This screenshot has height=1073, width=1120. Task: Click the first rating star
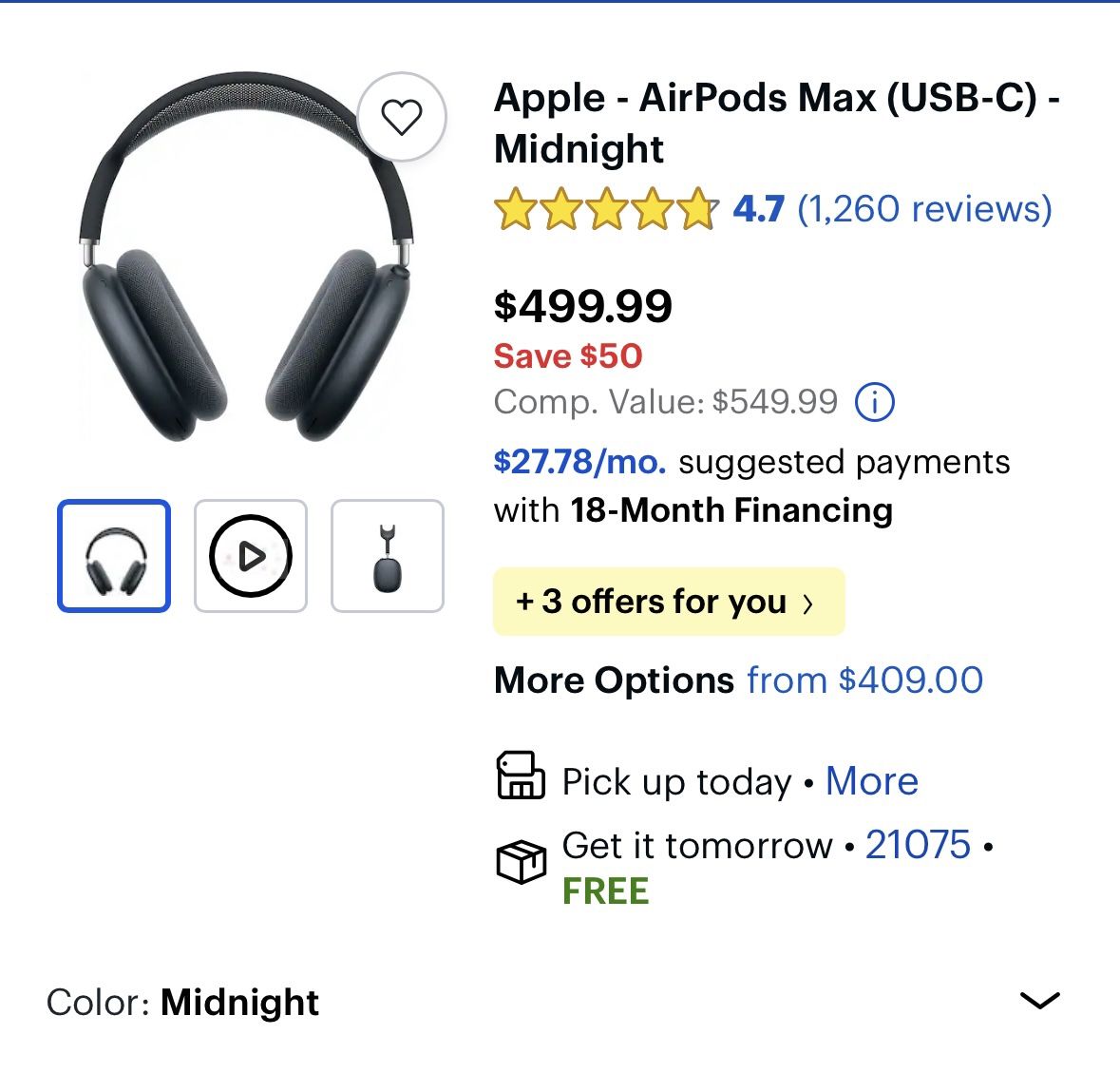(x=516, y=209)
